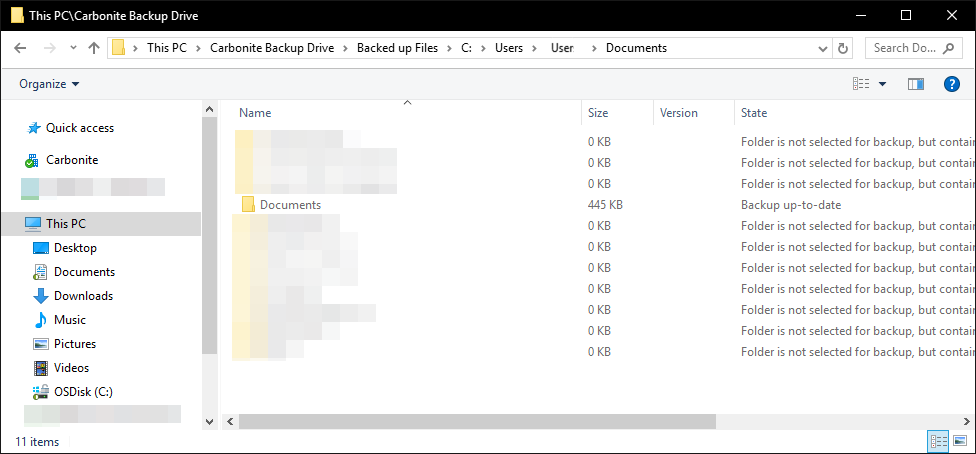Viewport: 976px width, 454px height.
Task: Click the horizontal scrollbar thumb
Action: tap(477, 422)
